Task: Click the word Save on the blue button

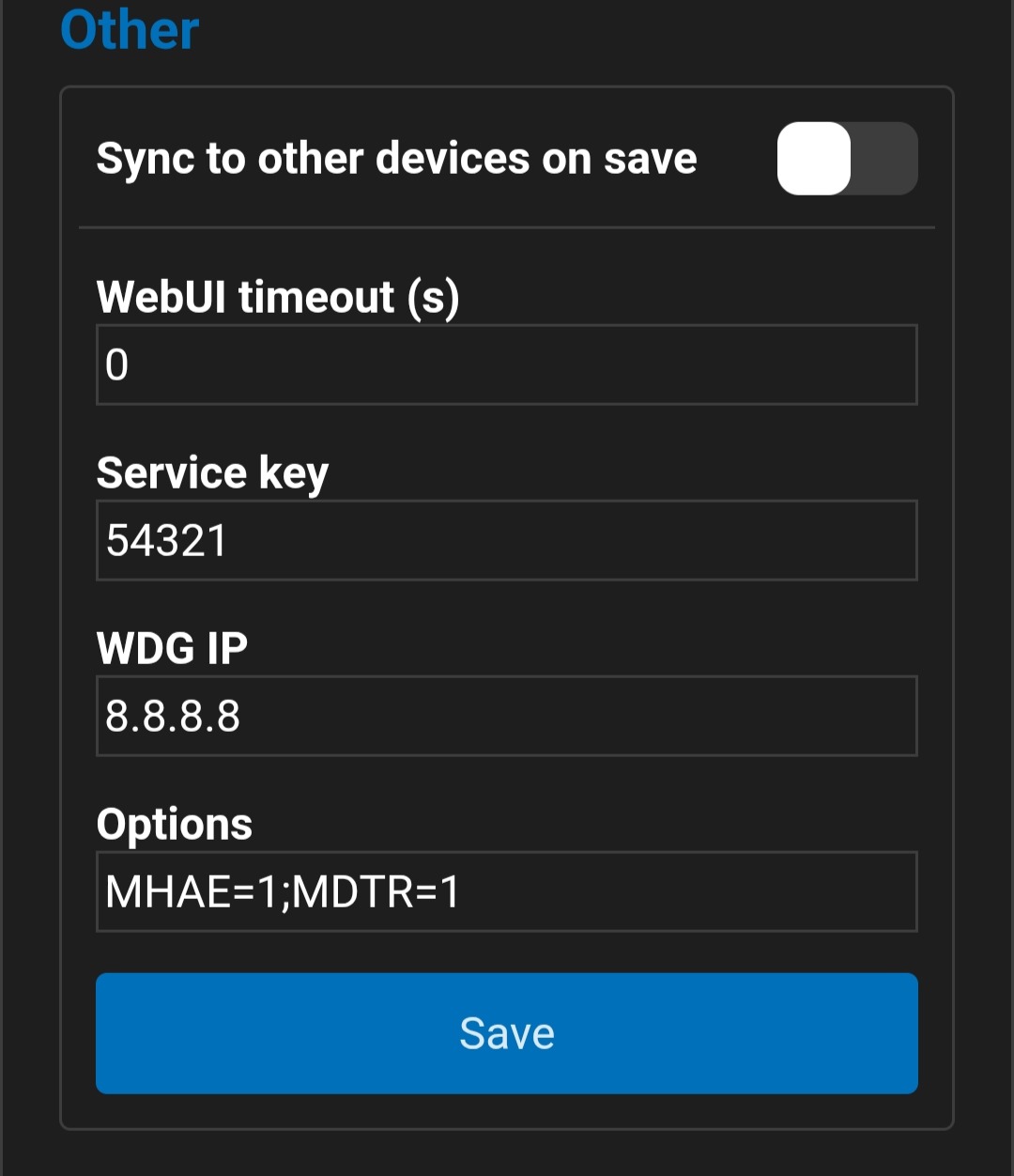Action: coord(507,1033)
